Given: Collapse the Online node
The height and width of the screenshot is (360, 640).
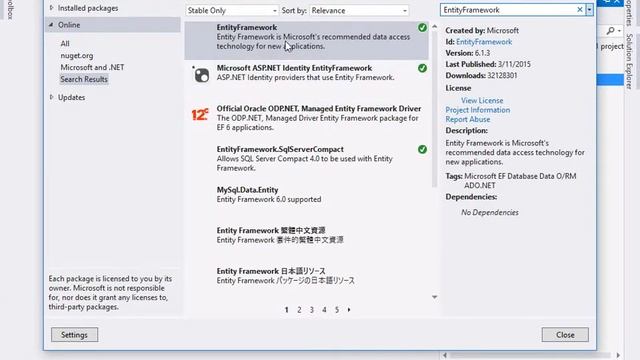Looking at the screenshot, I should pyautogui.click(x=51, y=25).
